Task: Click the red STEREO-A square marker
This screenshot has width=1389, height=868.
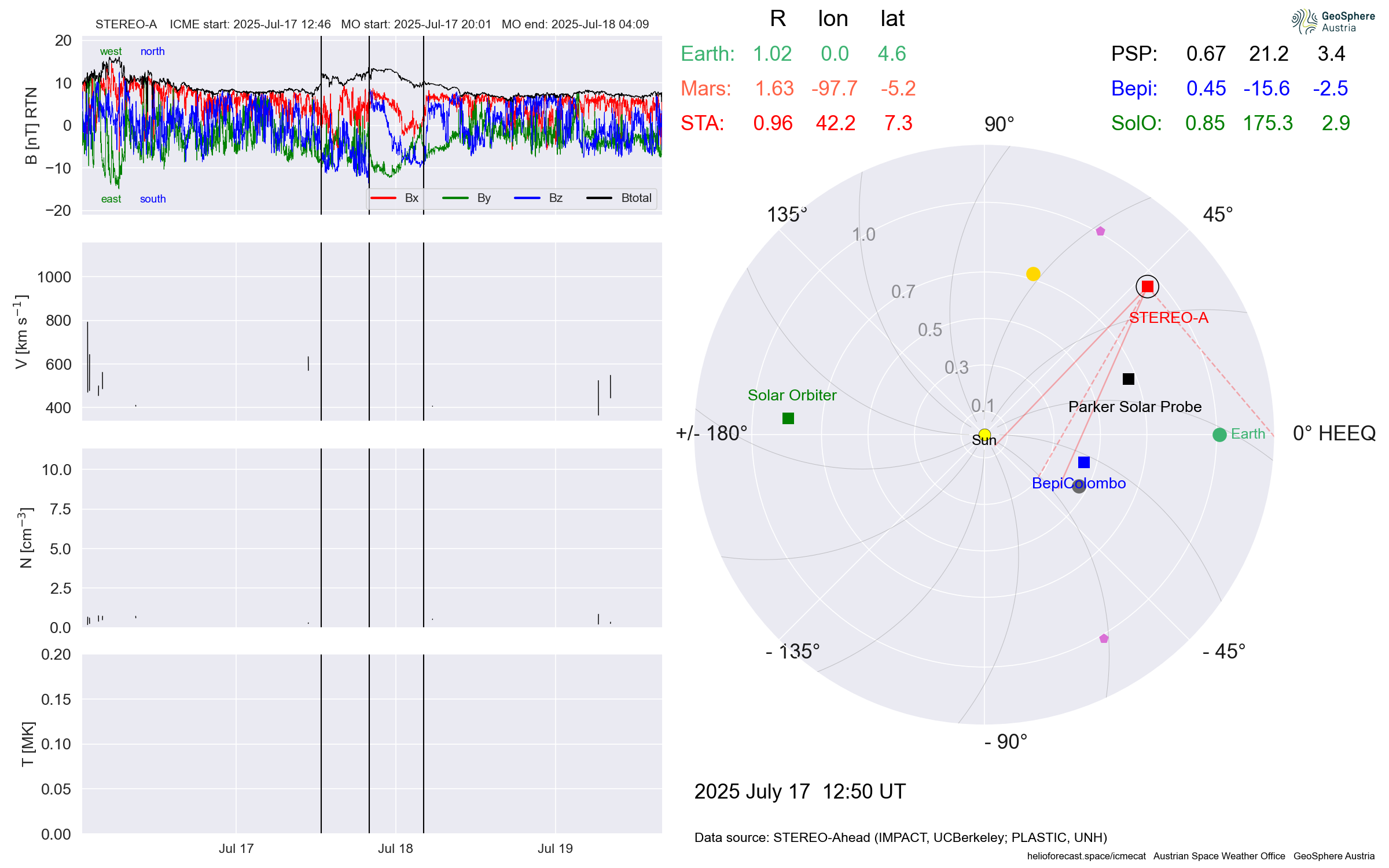Action: click(x=1147, y=286)
